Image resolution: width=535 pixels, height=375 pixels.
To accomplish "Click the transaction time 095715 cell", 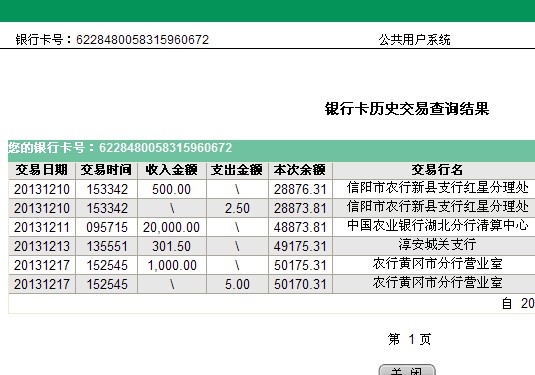I will [x=106, y=227].
